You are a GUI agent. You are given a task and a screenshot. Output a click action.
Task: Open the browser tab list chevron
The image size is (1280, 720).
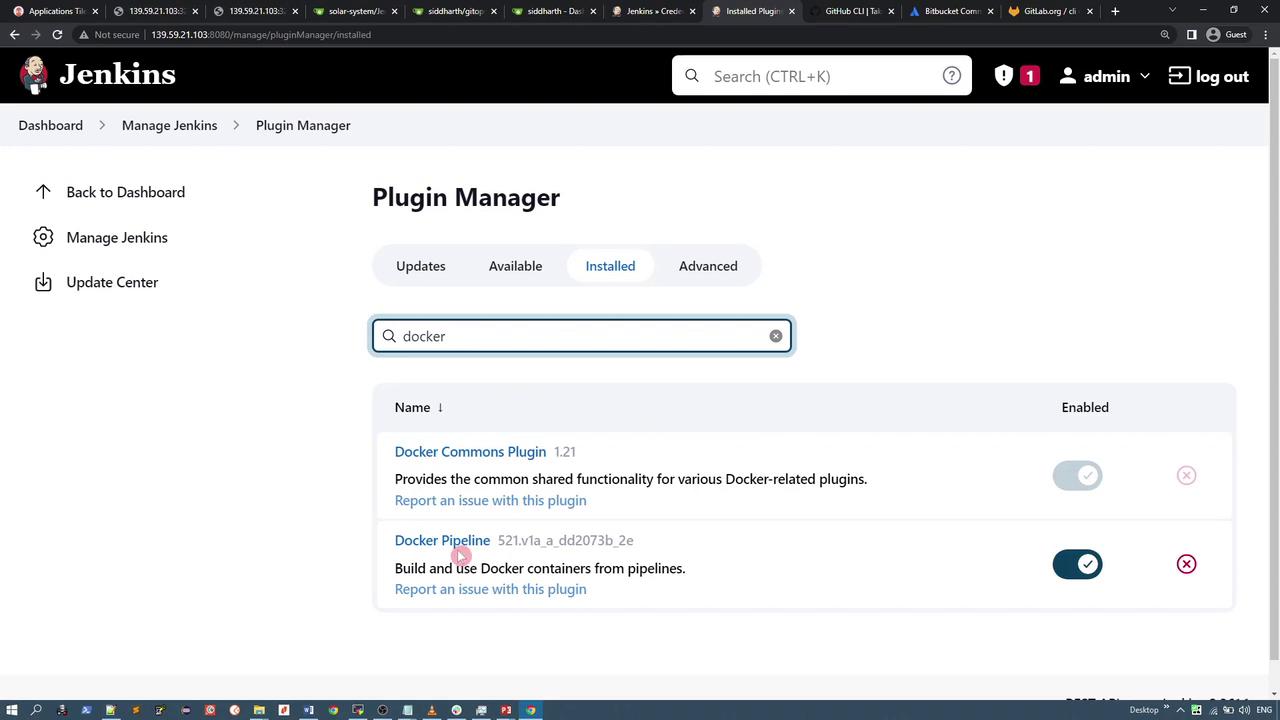pos(1172,11)
